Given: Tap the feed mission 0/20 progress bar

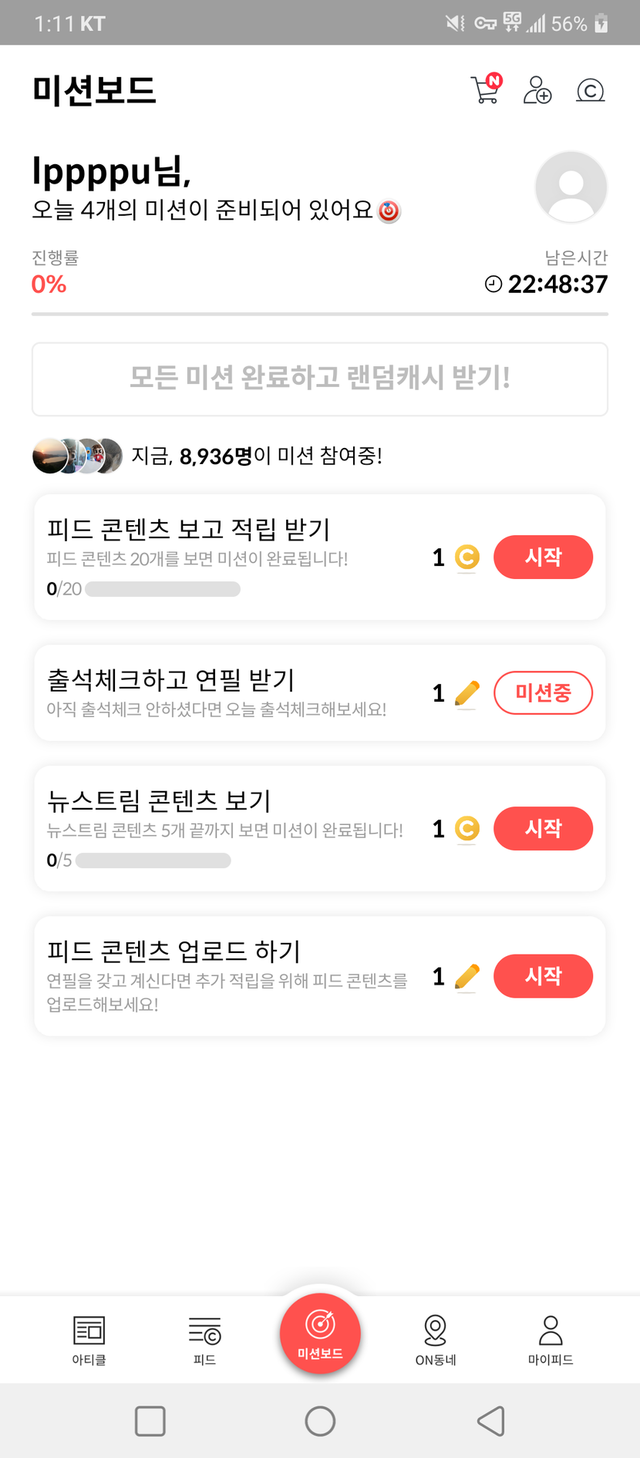Looking at the screenshot, I should tap(162, 589).
